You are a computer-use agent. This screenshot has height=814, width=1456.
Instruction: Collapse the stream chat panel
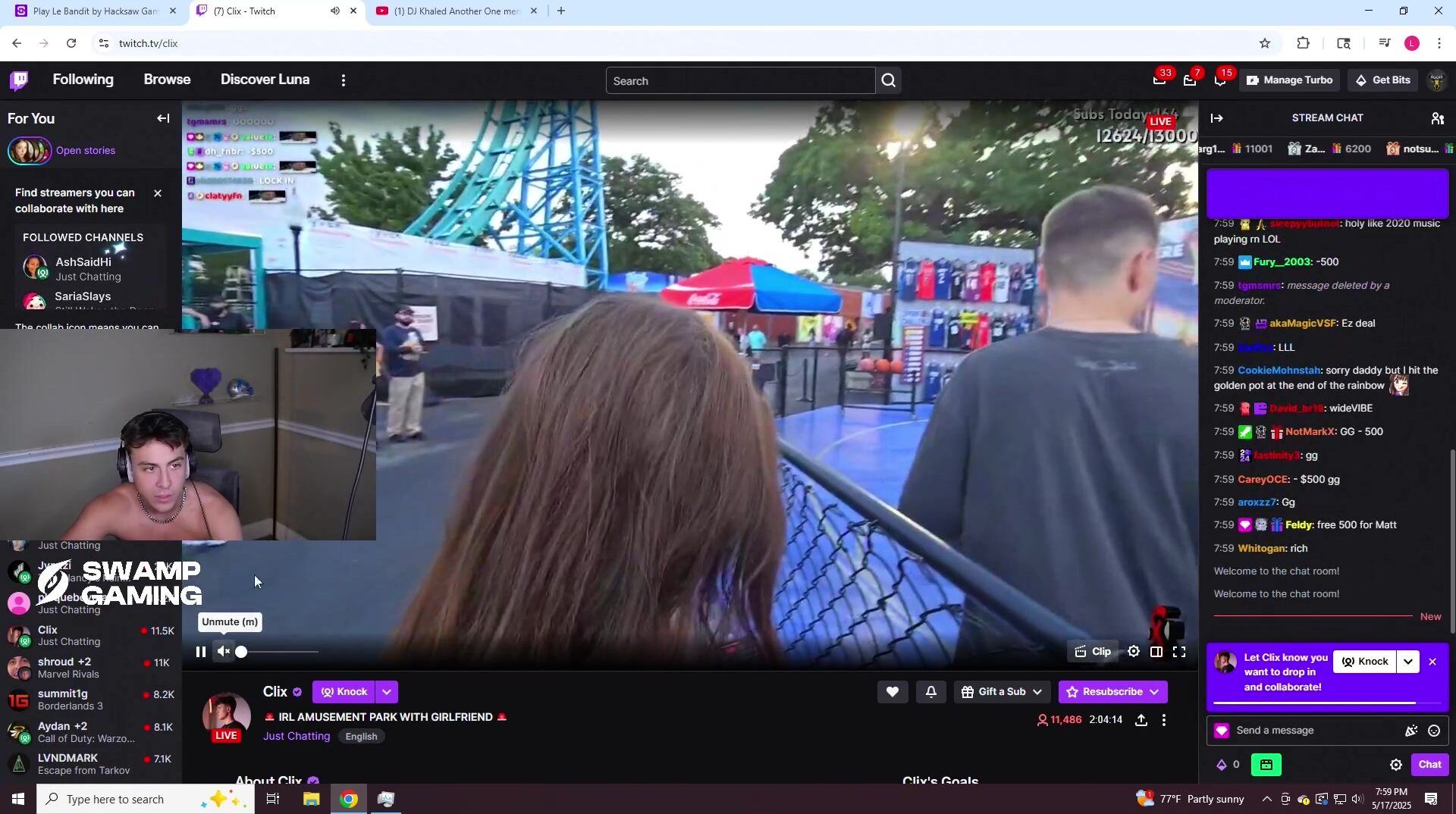pos(1216,118)
